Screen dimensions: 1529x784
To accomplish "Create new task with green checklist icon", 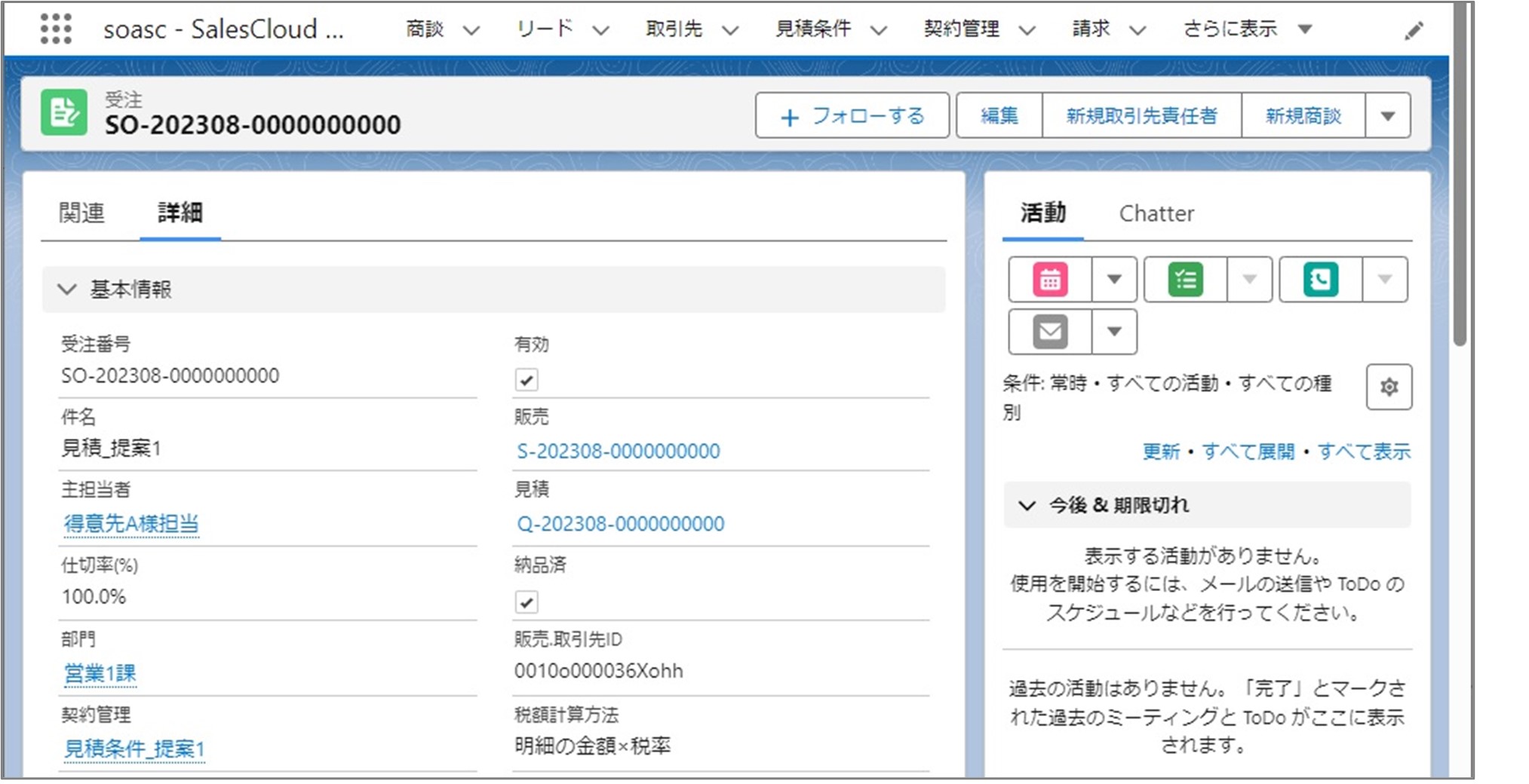I will point(1186,280).
